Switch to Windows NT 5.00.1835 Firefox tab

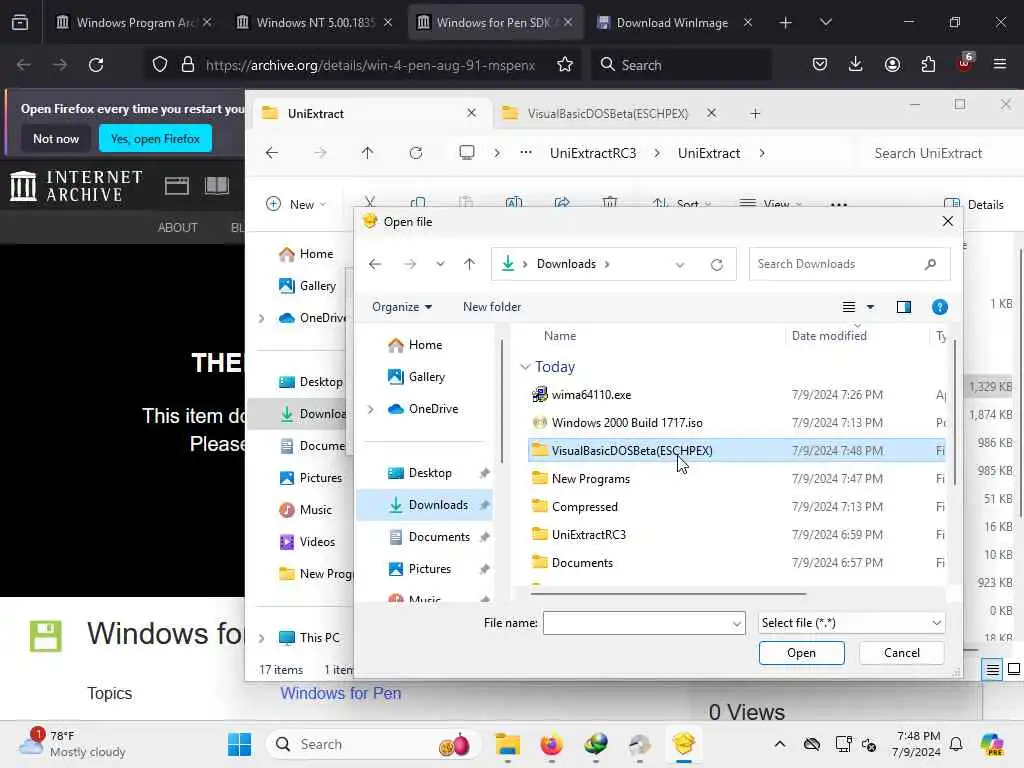(x=315, y=23)
